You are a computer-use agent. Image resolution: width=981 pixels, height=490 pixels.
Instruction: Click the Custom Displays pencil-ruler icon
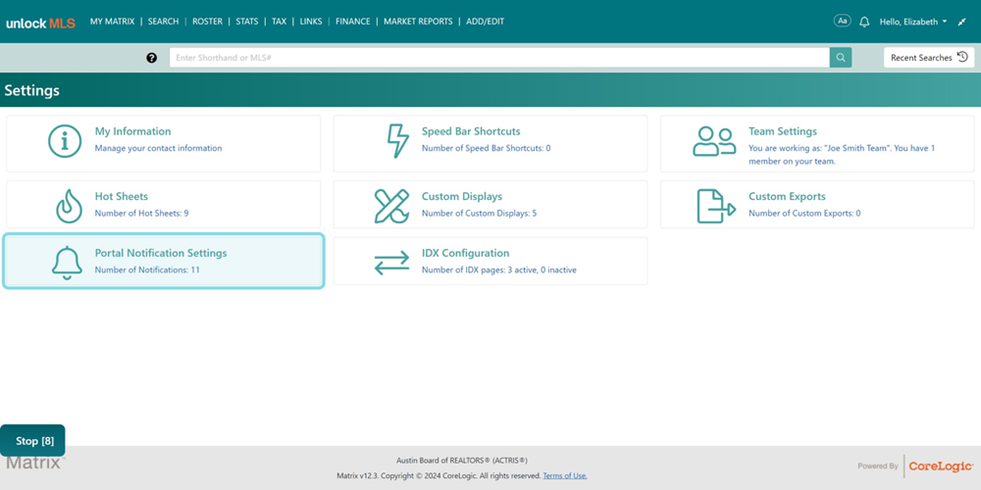point(392,206)
